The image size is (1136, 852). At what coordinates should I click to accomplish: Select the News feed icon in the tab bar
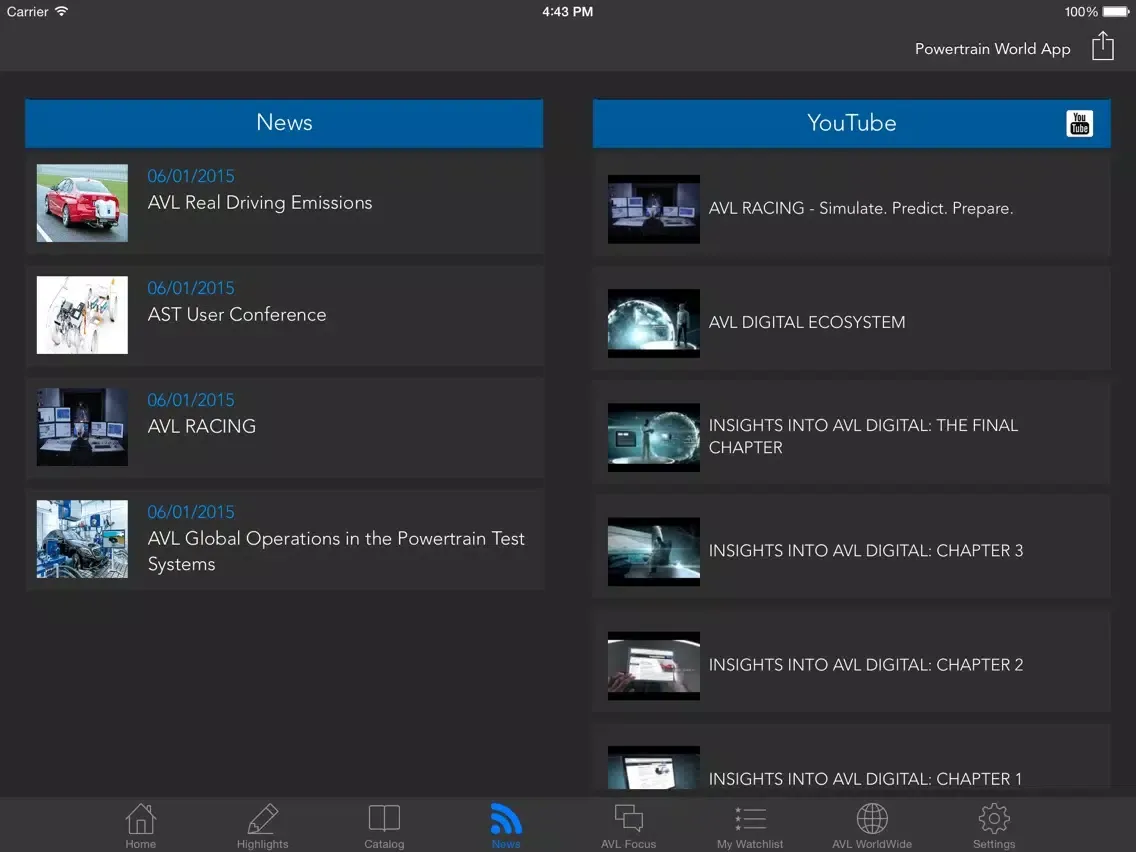pos(506,819)
